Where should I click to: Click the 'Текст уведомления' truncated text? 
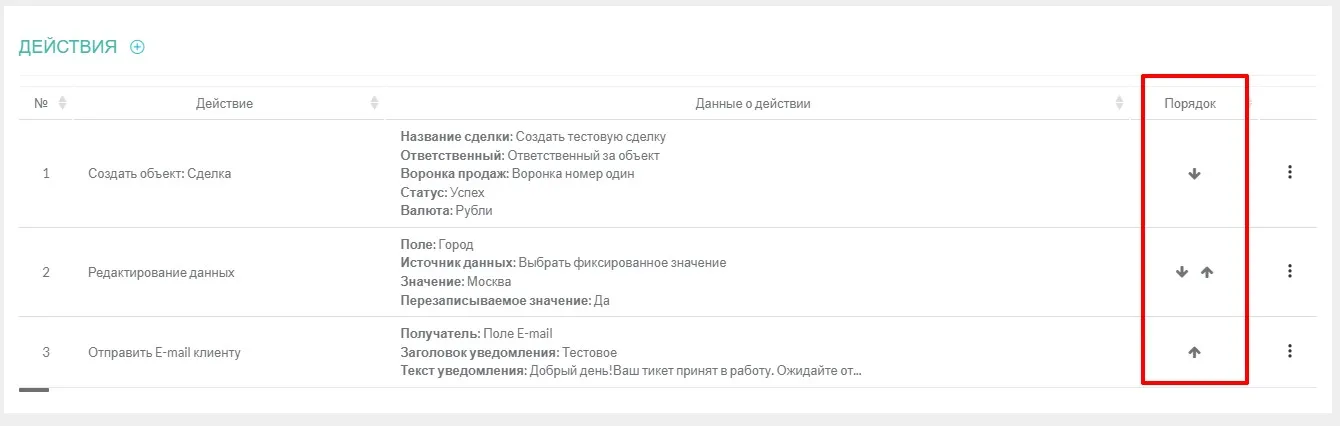pyautogui.click(x=630, y=371)
